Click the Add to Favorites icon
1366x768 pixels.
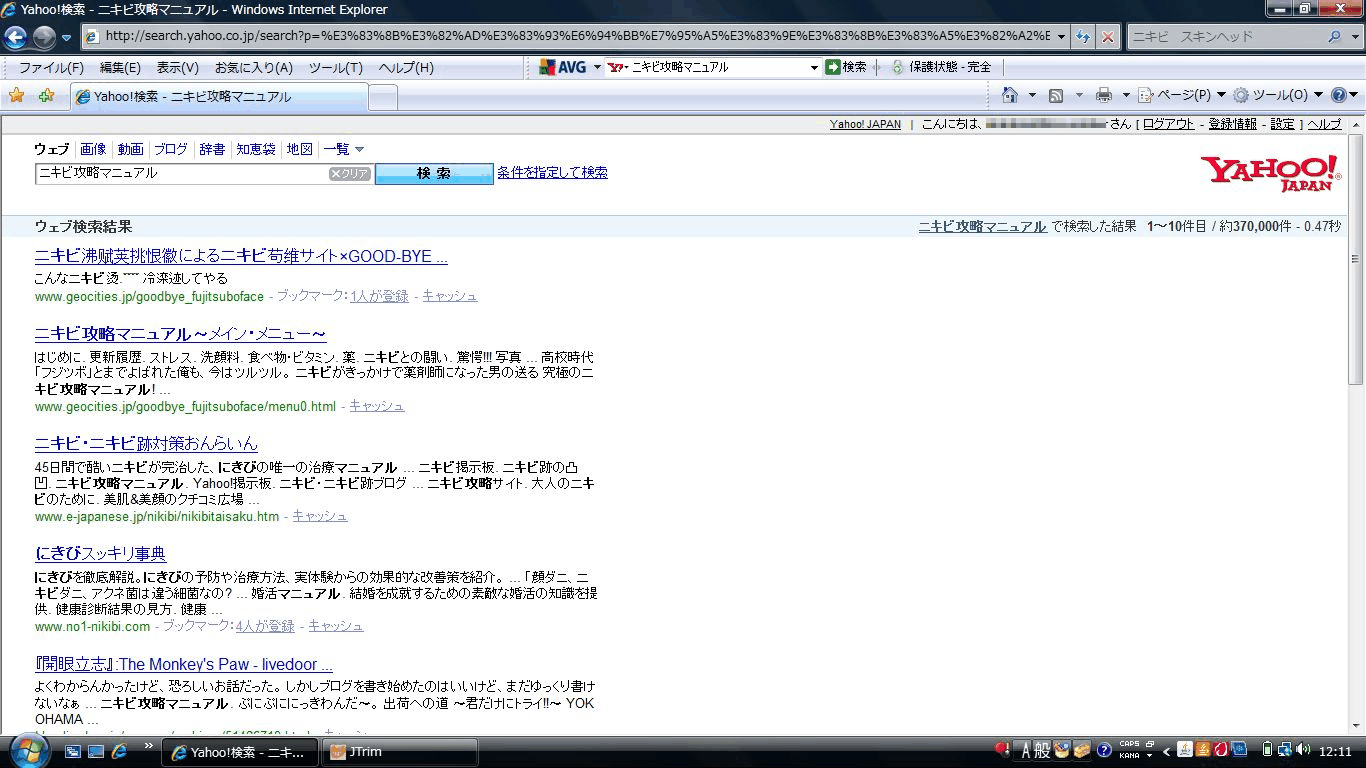[x=46, y=96]
